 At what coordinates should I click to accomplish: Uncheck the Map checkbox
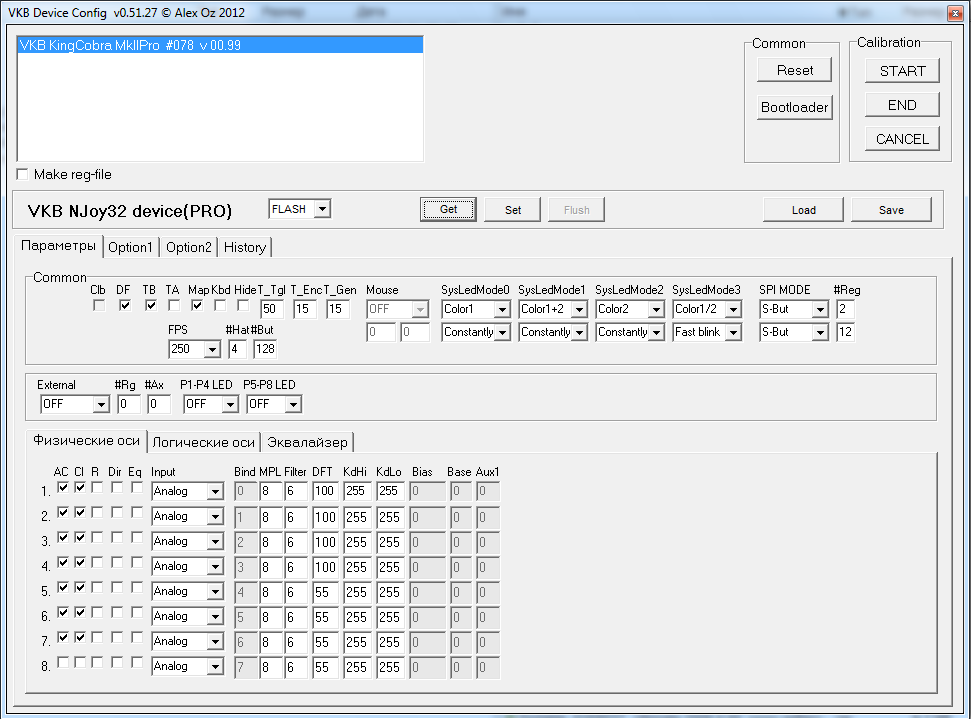197,305
